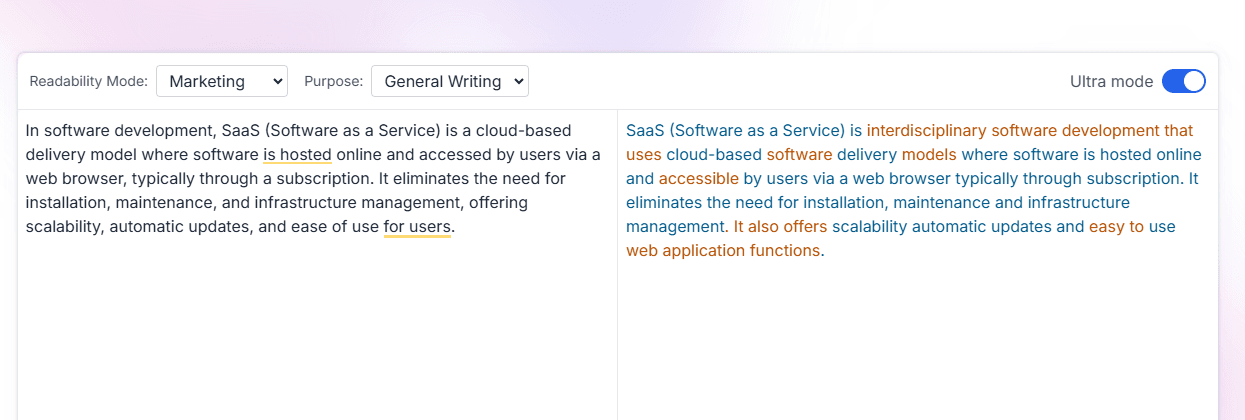Click the underlined phrase "is hosted"
This screenshot has width=1245, height=420.
pyautogui.click(x=297, y=154)
